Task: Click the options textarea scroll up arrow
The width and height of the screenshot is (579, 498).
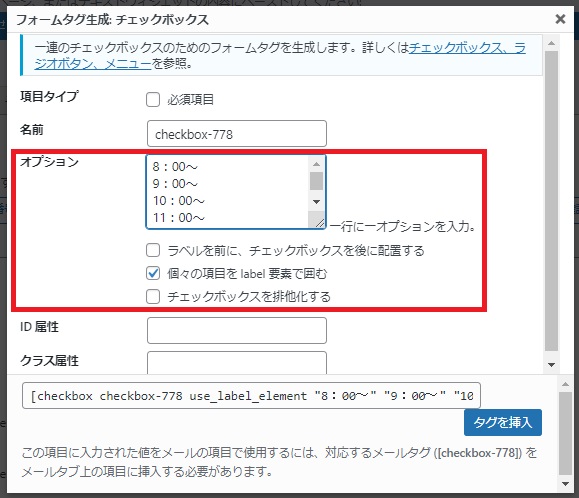Action: [316, 164]
